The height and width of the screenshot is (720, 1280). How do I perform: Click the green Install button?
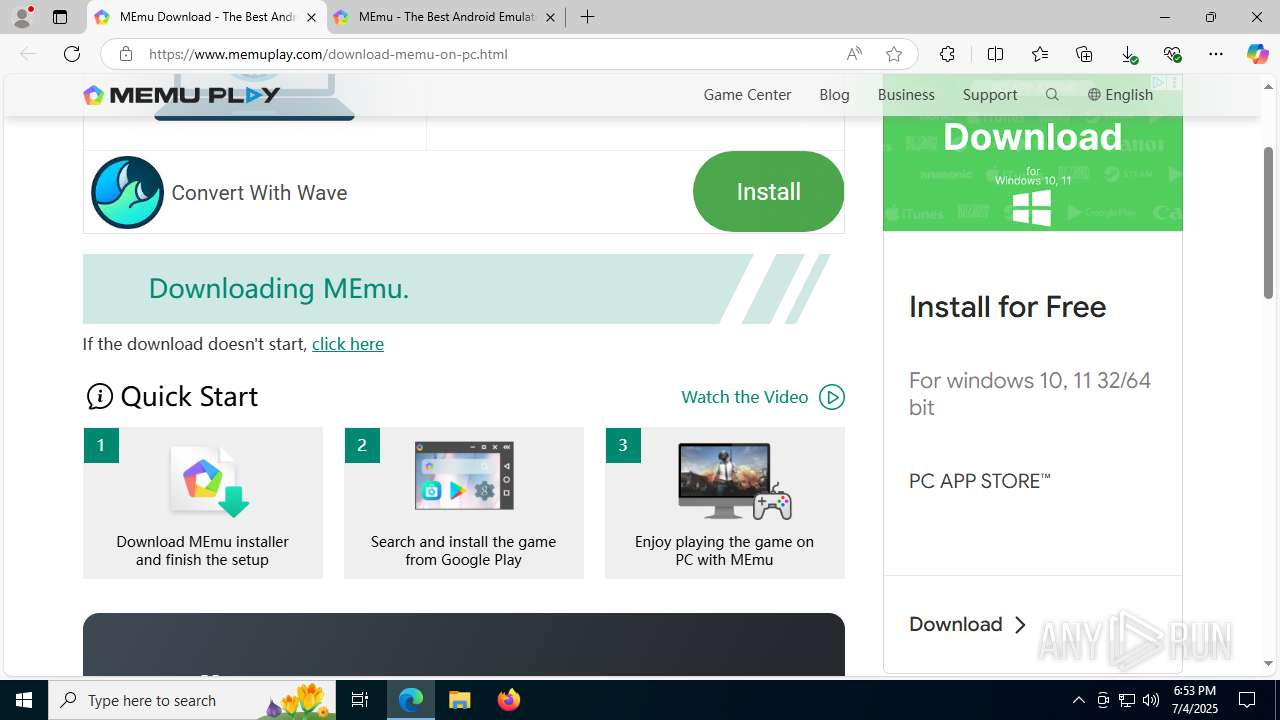pyautogui.click(x=768, y=191)
